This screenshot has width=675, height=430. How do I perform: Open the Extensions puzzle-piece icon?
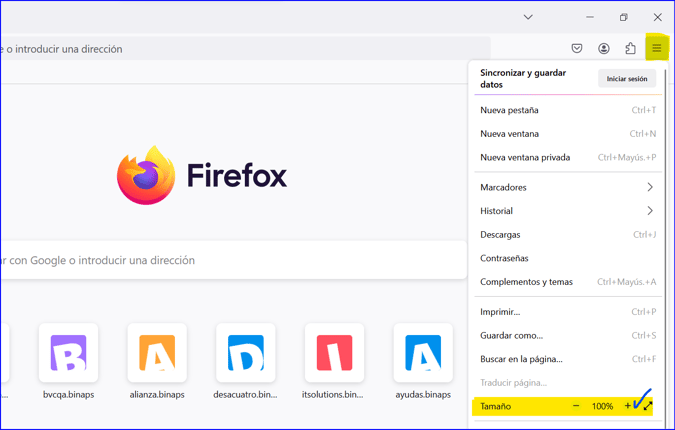(630, 48)
